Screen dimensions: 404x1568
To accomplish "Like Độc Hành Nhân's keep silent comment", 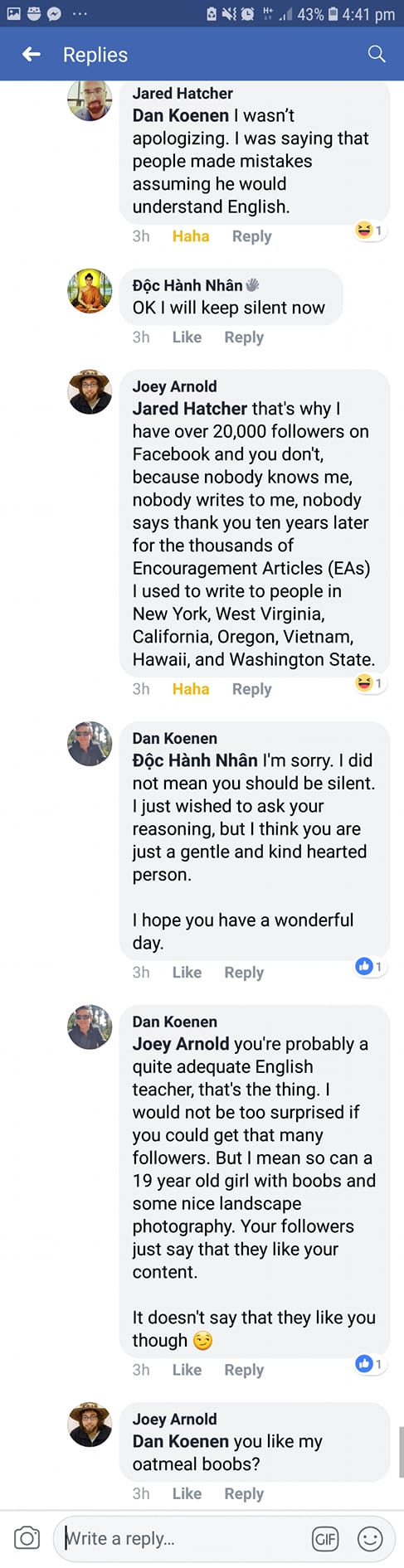I will pyautogui.click(x=187, y=337).
